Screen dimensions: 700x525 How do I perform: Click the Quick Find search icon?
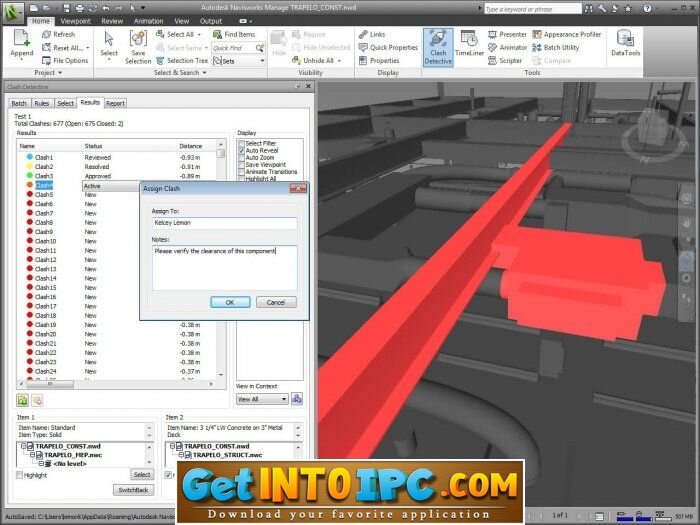tap(260, 48)
